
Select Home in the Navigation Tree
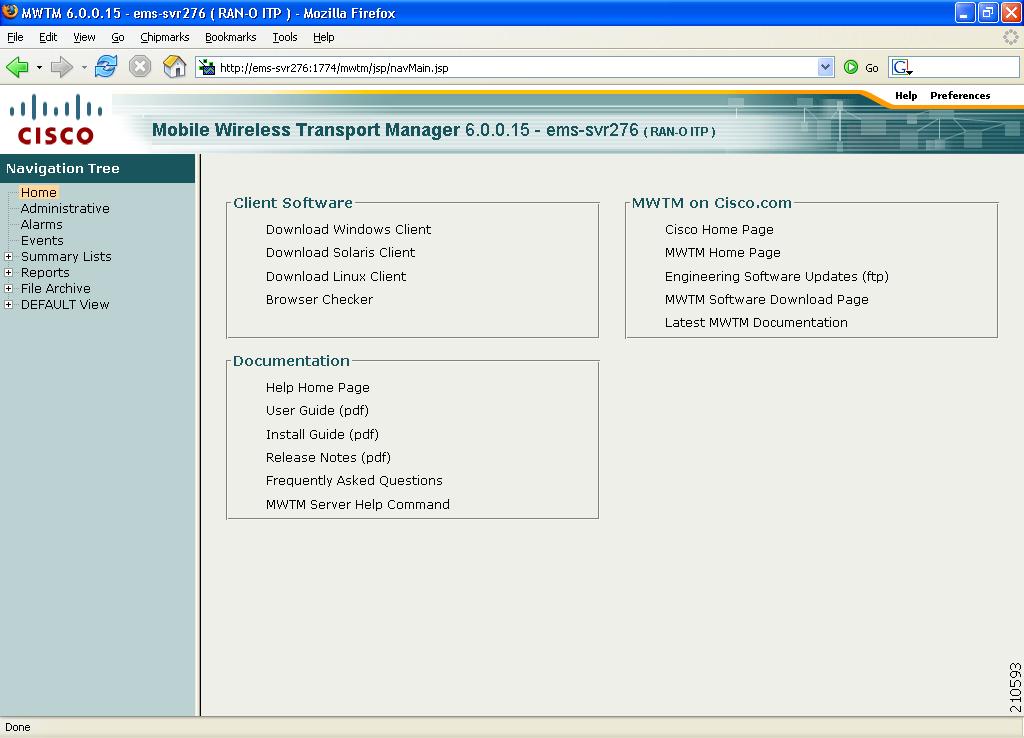click(x=39, y=193)
